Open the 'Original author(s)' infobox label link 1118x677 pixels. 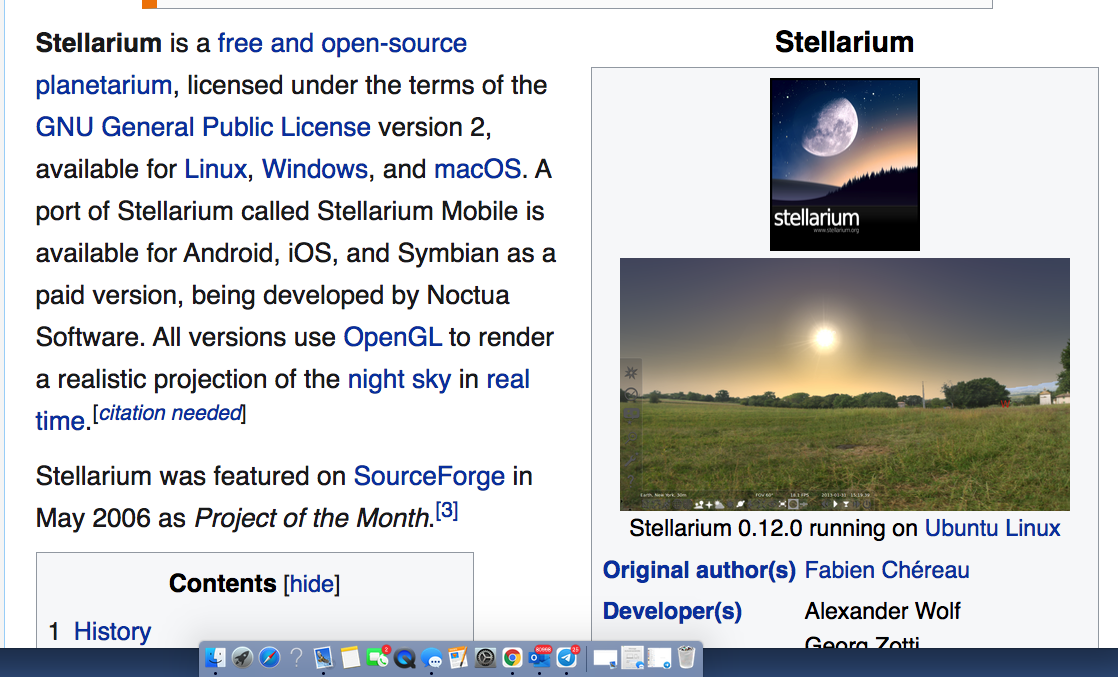click(699, 570)
